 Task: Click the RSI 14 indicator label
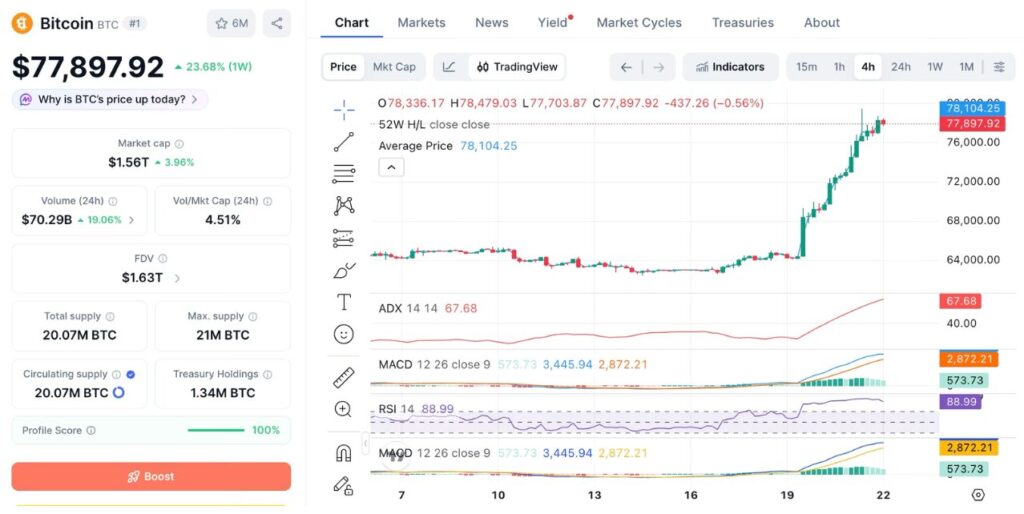(x=396, y=409)
